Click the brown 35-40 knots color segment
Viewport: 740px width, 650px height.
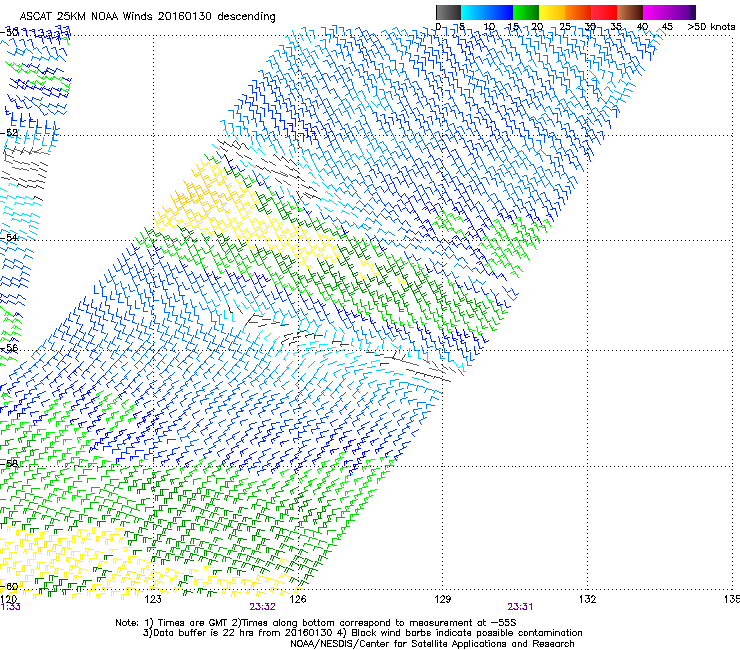[630, 12]
